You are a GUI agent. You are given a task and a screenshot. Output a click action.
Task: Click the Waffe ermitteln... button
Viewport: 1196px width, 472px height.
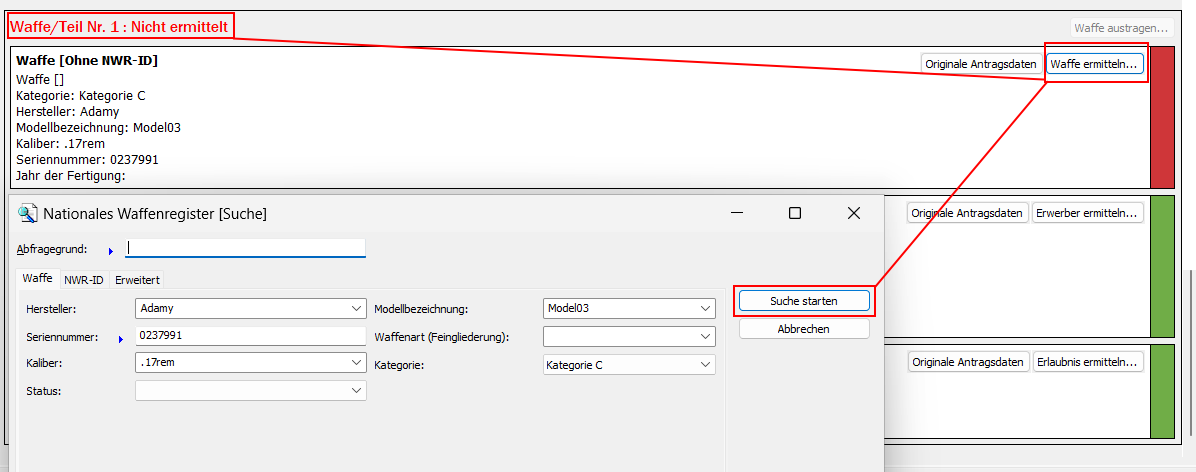pyautogui.click(x=1094, y=64)
